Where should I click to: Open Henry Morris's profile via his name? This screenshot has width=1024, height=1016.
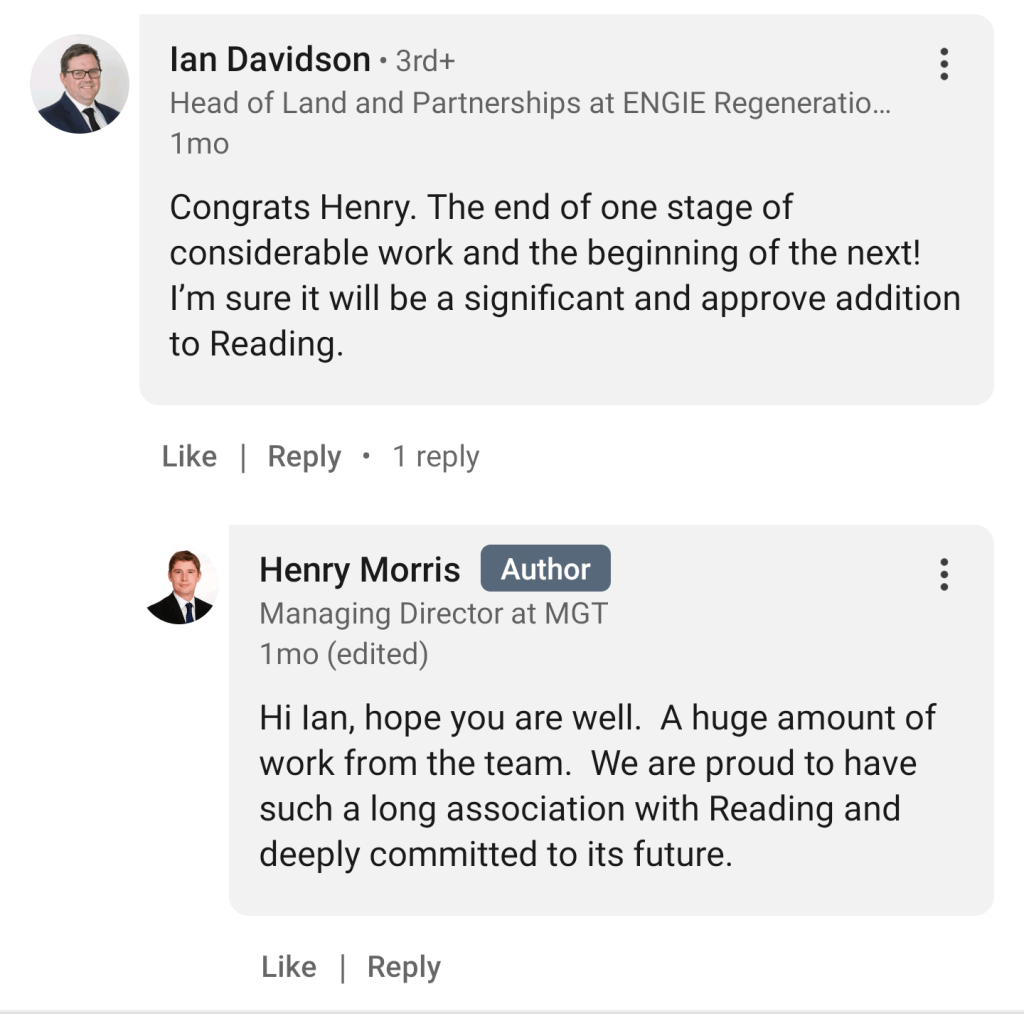click(360, 570)
